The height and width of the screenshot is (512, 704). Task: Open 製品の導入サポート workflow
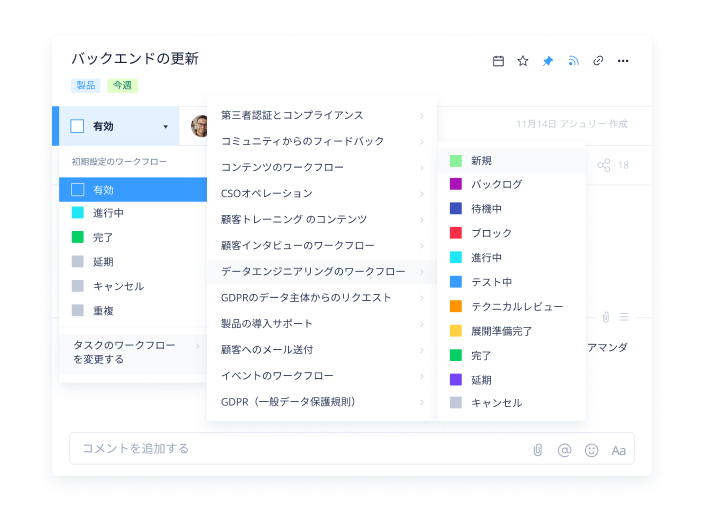coord(322,324)
